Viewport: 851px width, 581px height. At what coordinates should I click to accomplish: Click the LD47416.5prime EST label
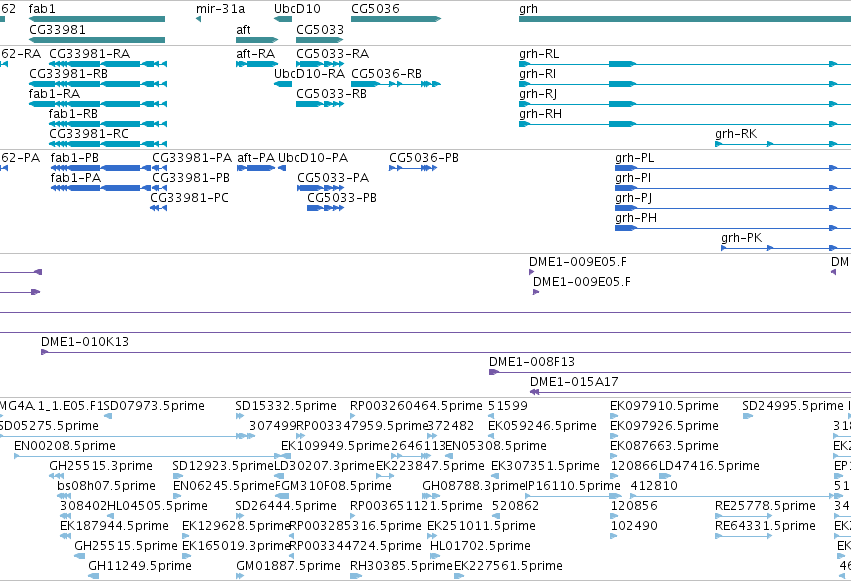709,467
